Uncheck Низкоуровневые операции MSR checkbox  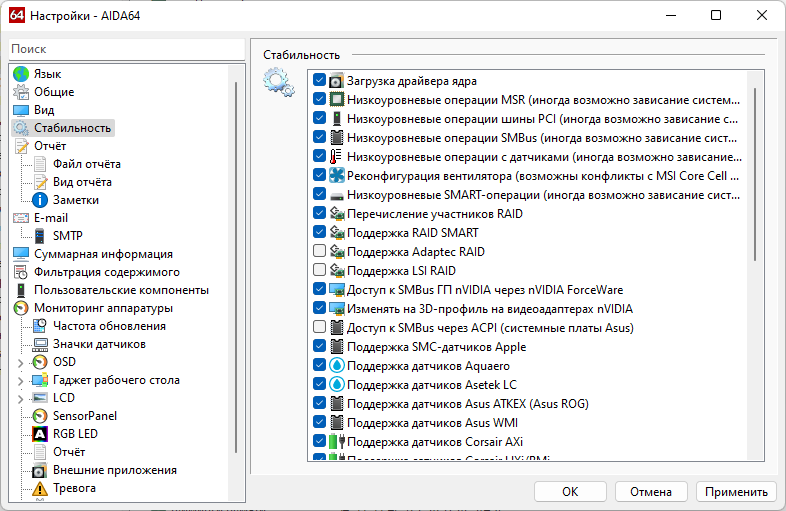[319, 99]
